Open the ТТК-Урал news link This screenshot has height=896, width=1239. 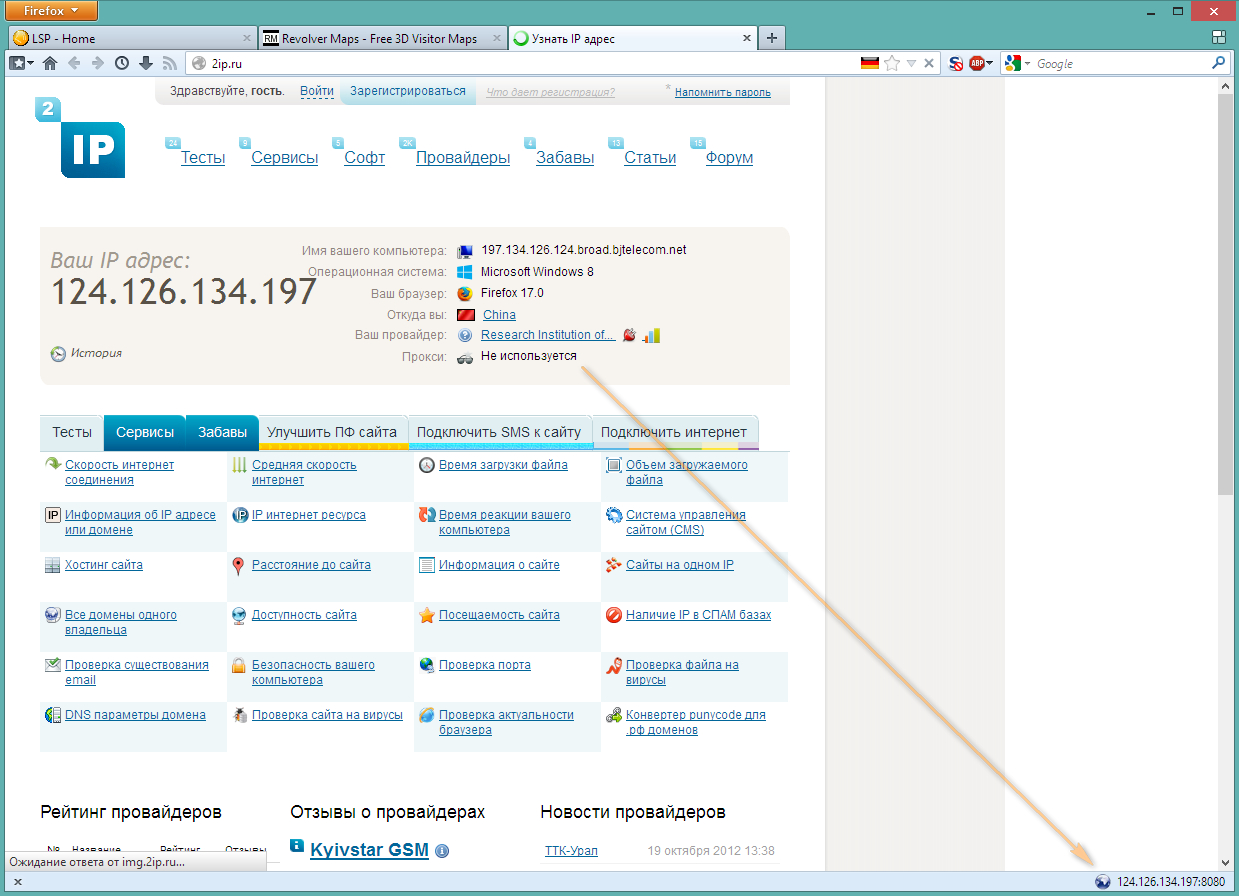coord(571,851)
